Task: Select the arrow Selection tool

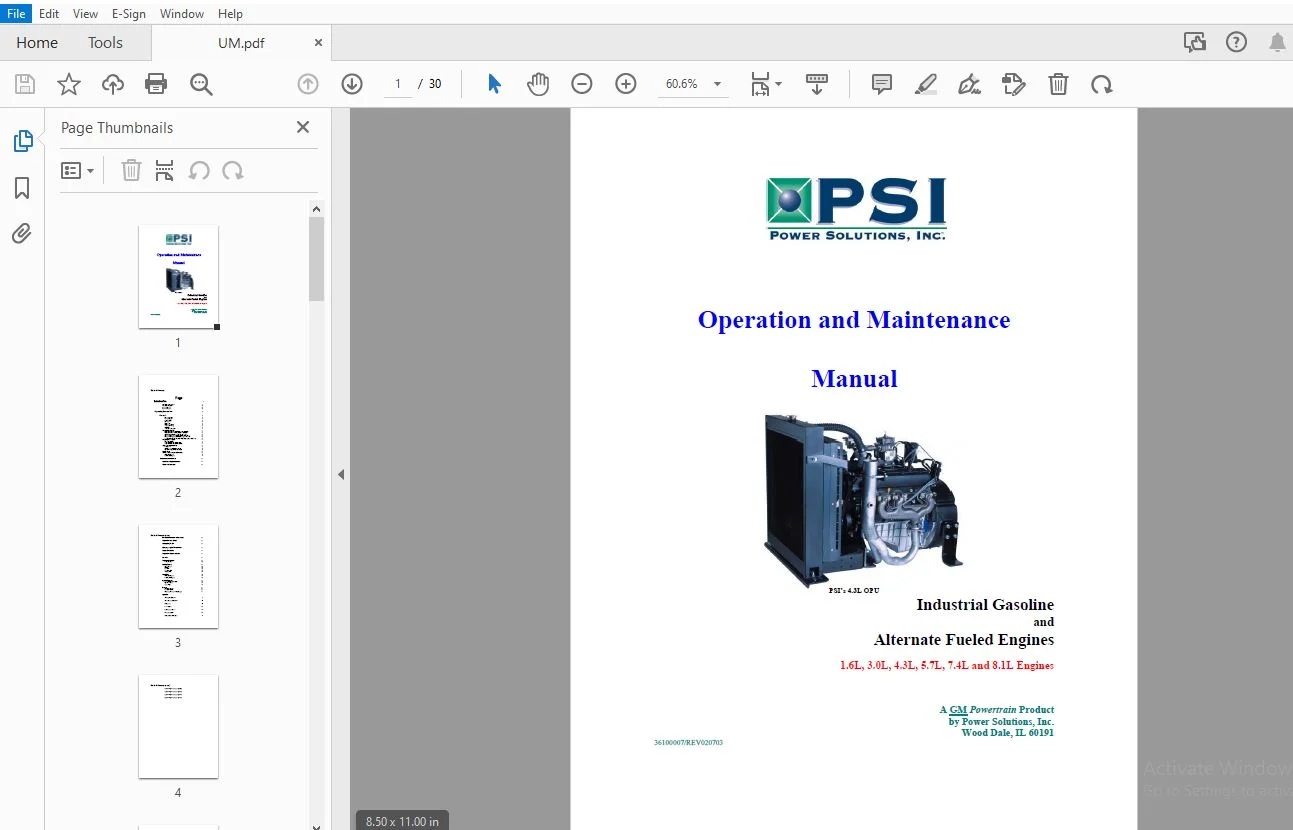Action: pyautogui.click(x=494, y=84)
